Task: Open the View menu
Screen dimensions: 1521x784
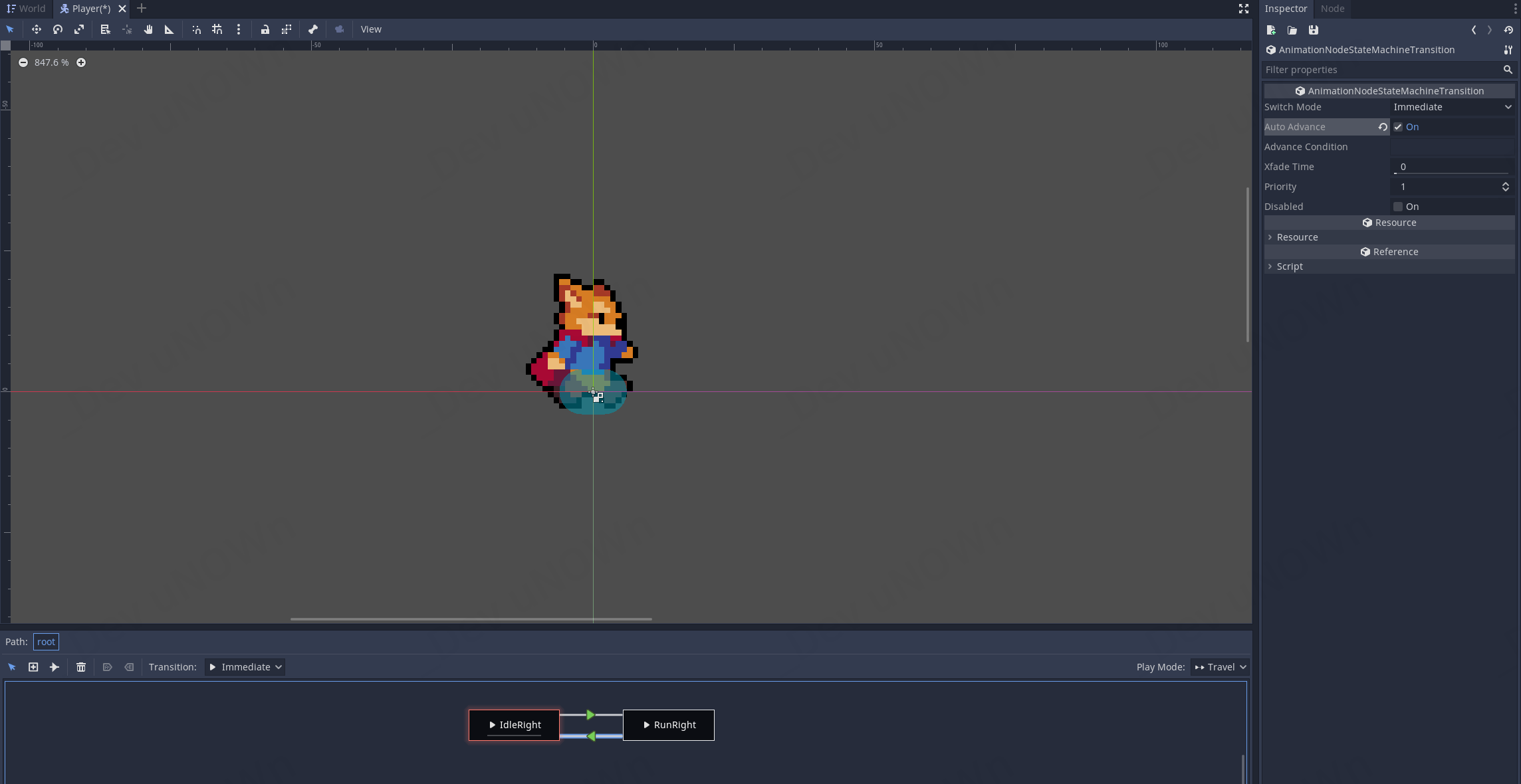Action: pyautogui.click(x=371, y=29)
